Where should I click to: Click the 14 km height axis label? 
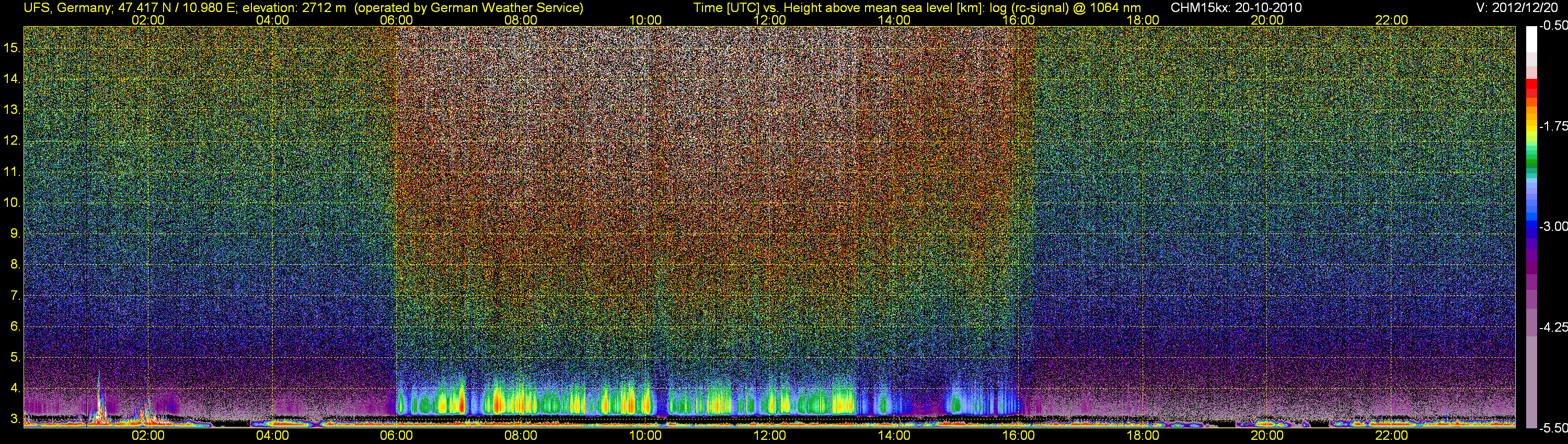12,78
